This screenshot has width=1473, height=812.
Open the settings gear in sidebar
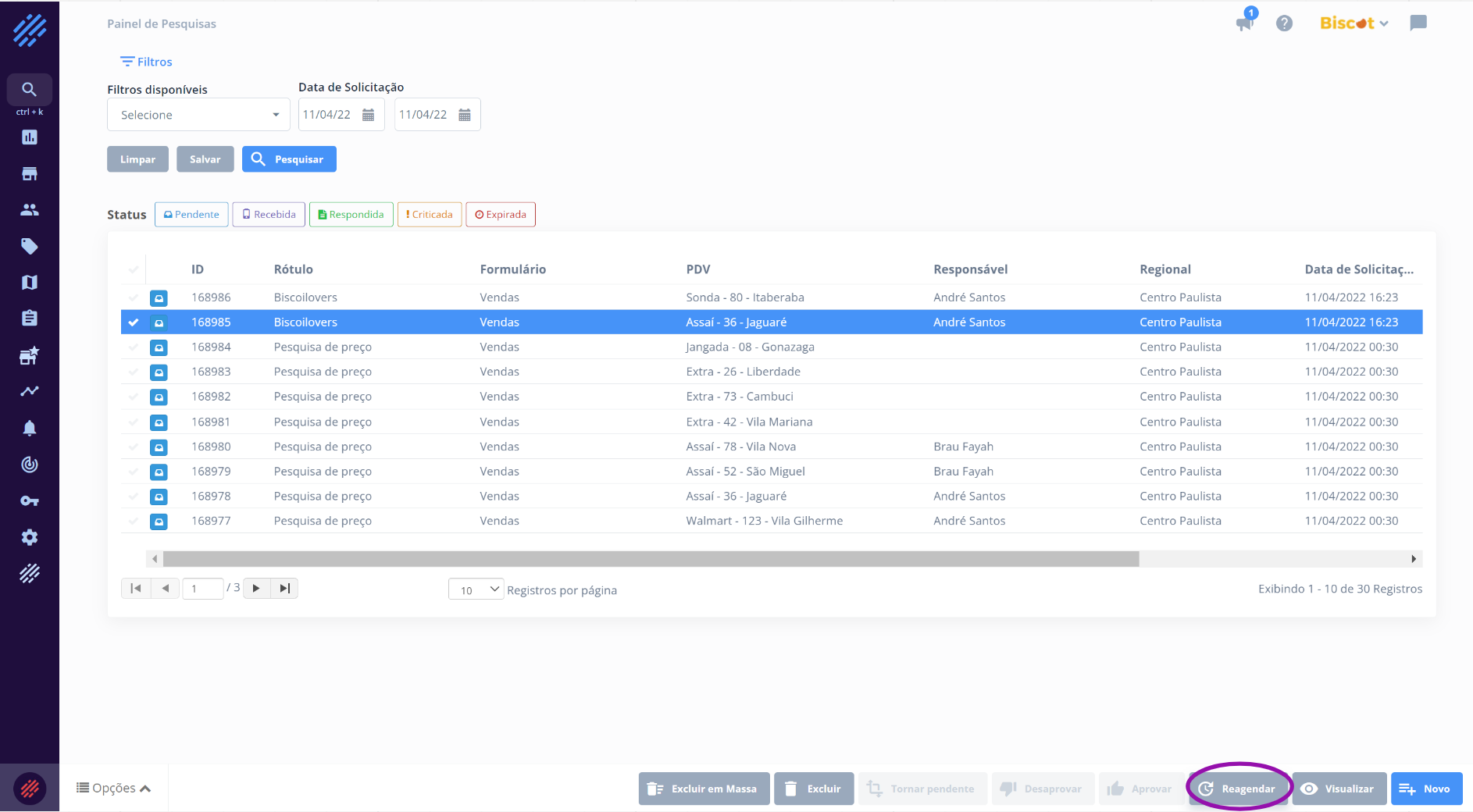pyautogui.click(x=30, y=537)
